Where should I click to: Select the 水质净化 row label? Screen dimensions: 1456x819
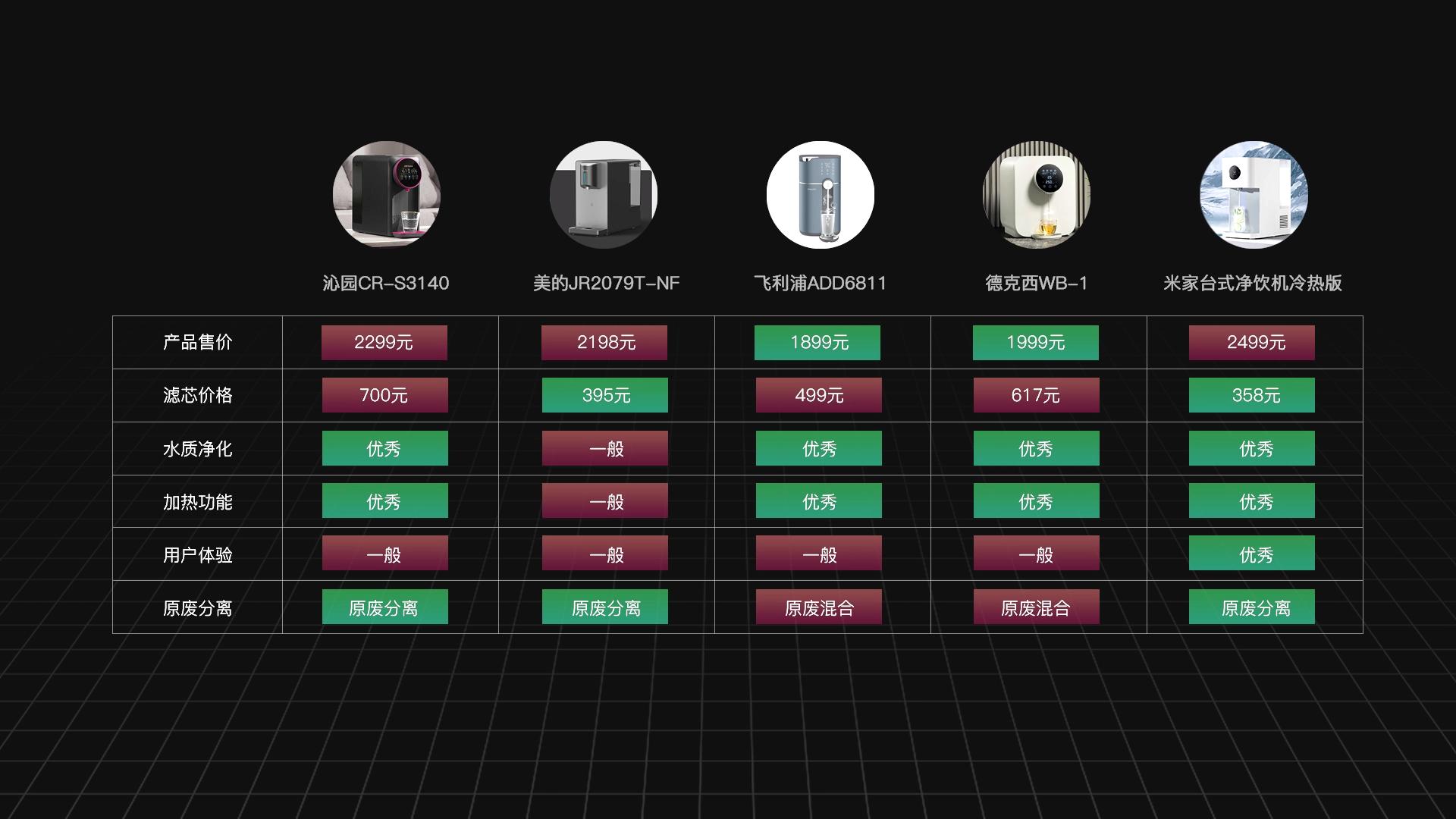pyautogui.click(x=197, y=449)
